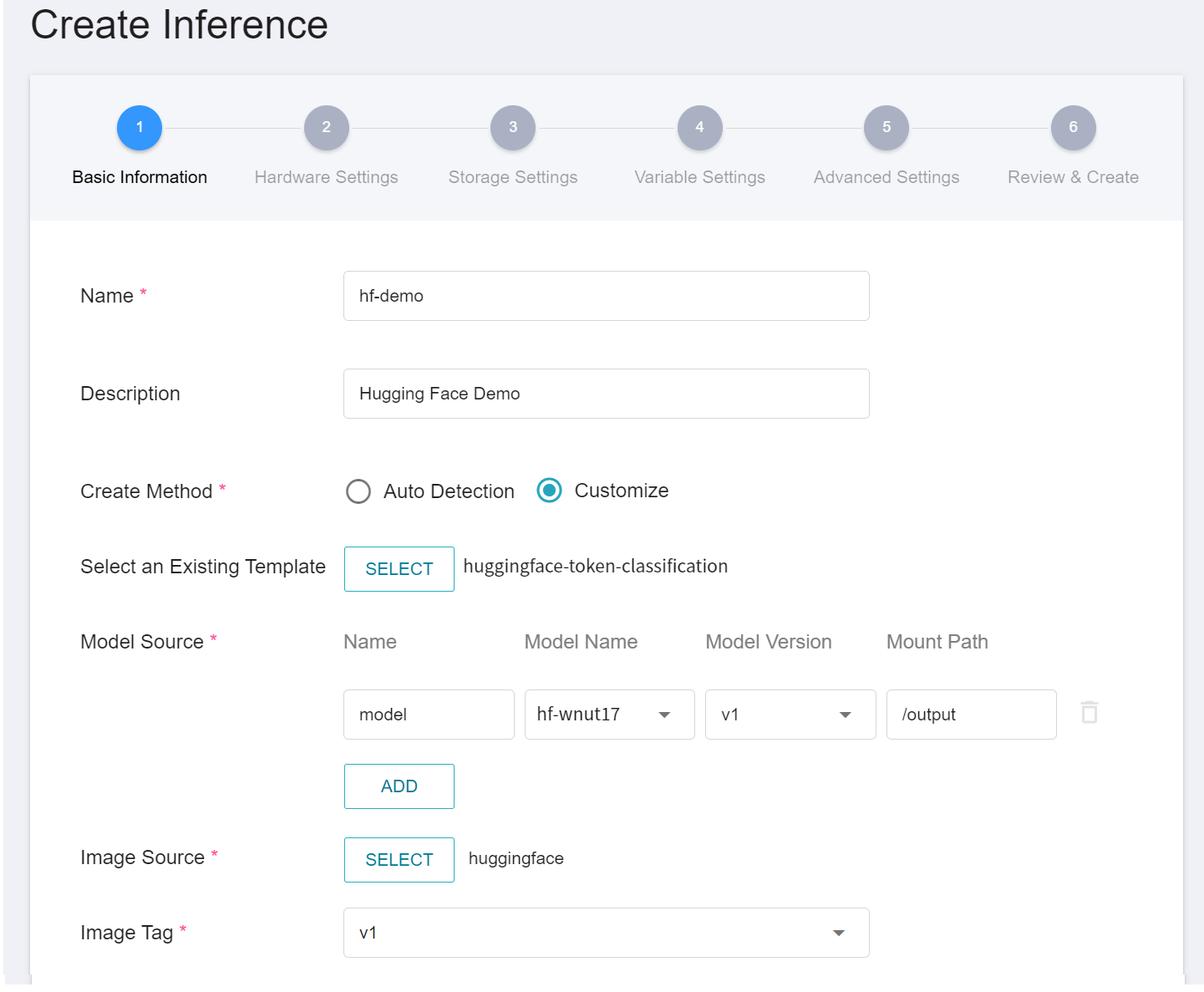The height and width of the screenshot is (992, 1204).
Task: Jump to step 3 Storage Settings circle
Action: click(x=513, y=128)
